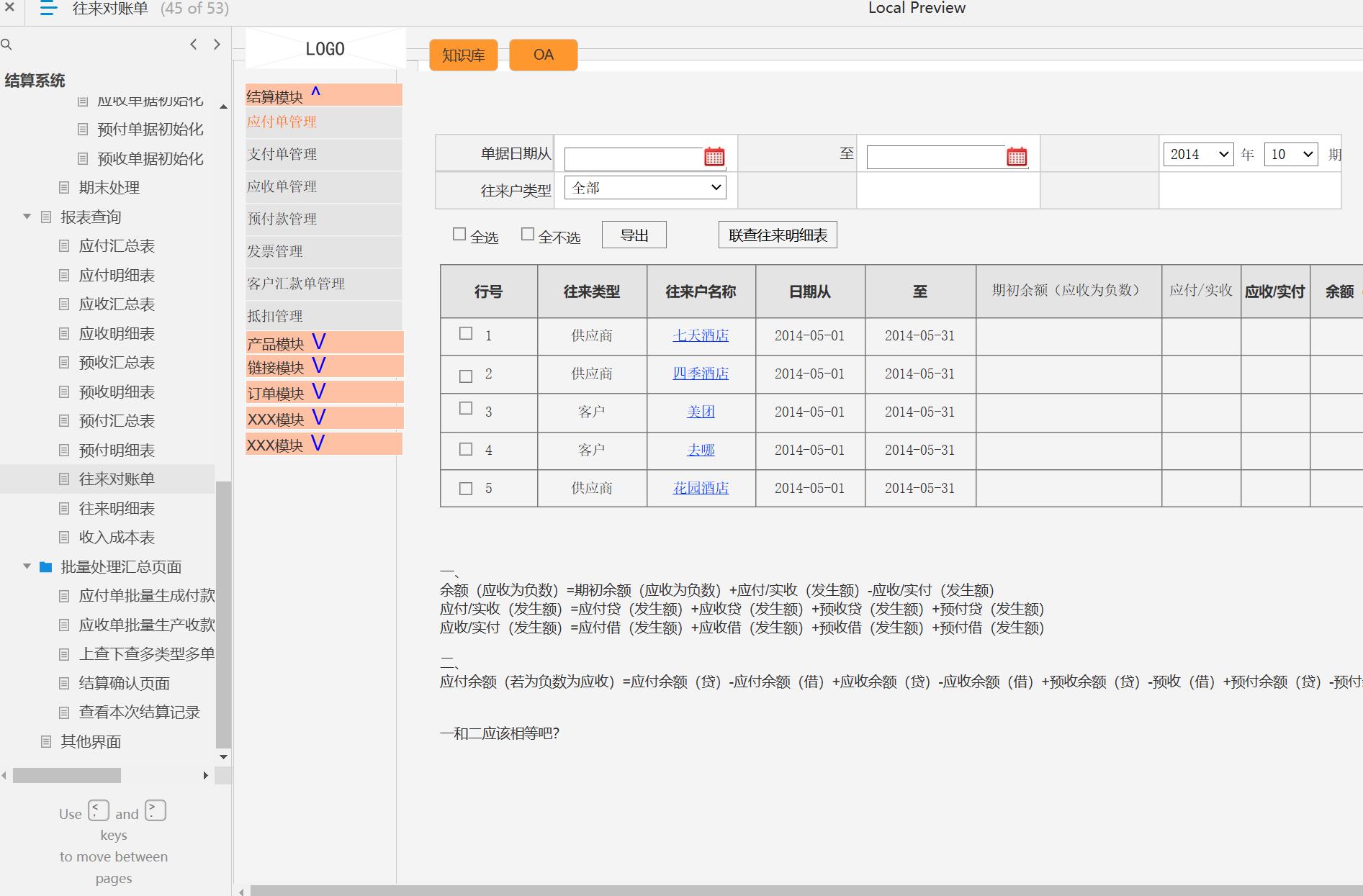
Task: Check row 4 checkbox for 去哪
Action: point(466,449)
